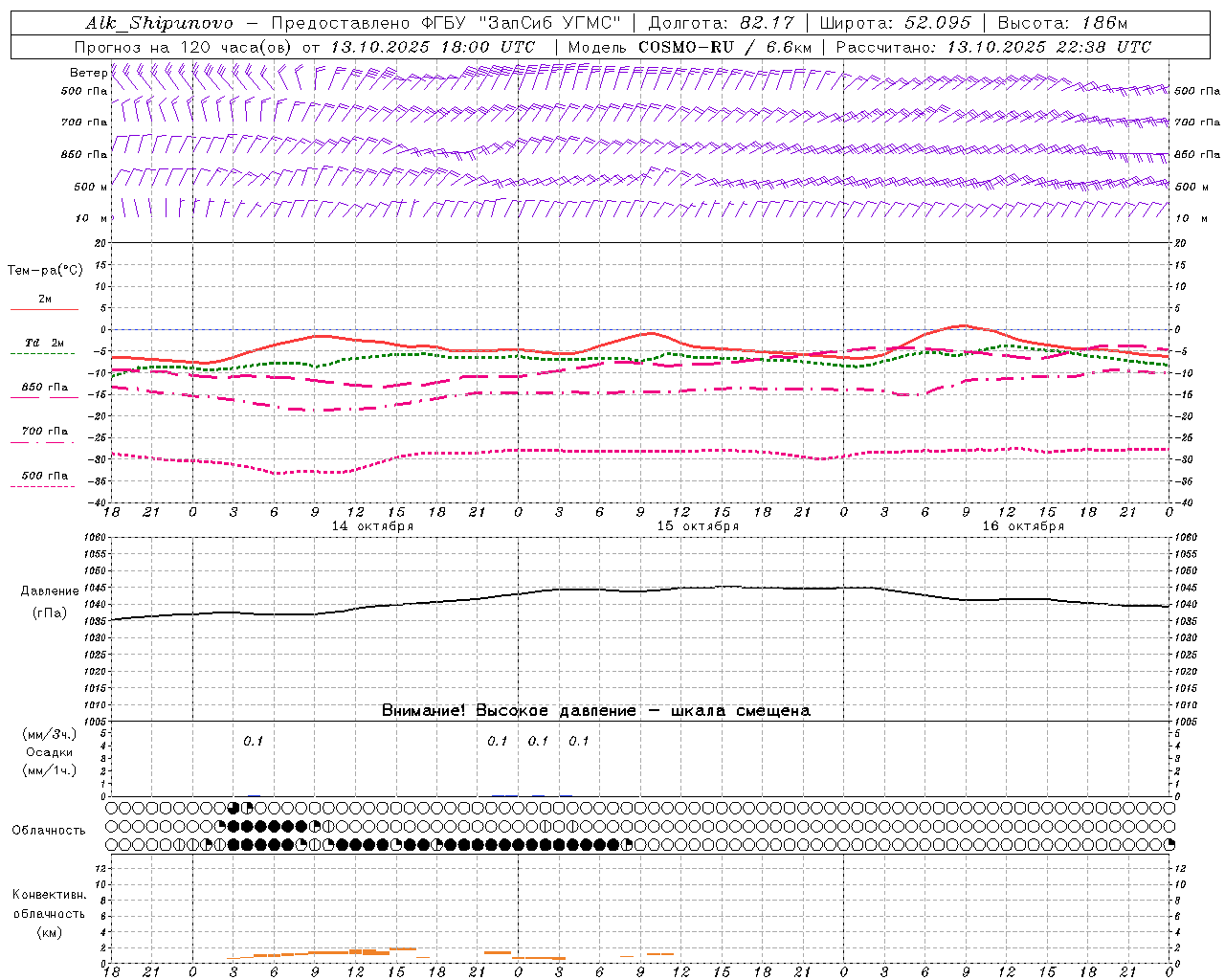The height and width of the screenshot is (980, 1225).
Task: Click the model name COSMO-RU / 6.6км
Action: click(x=724, y=47)
